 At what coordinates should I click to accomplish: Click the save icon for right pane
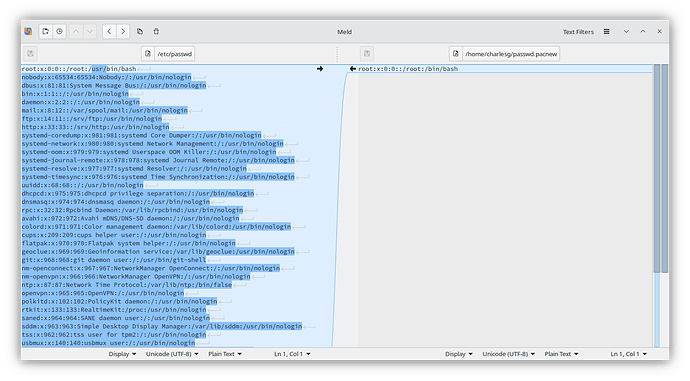click(367, 54)
